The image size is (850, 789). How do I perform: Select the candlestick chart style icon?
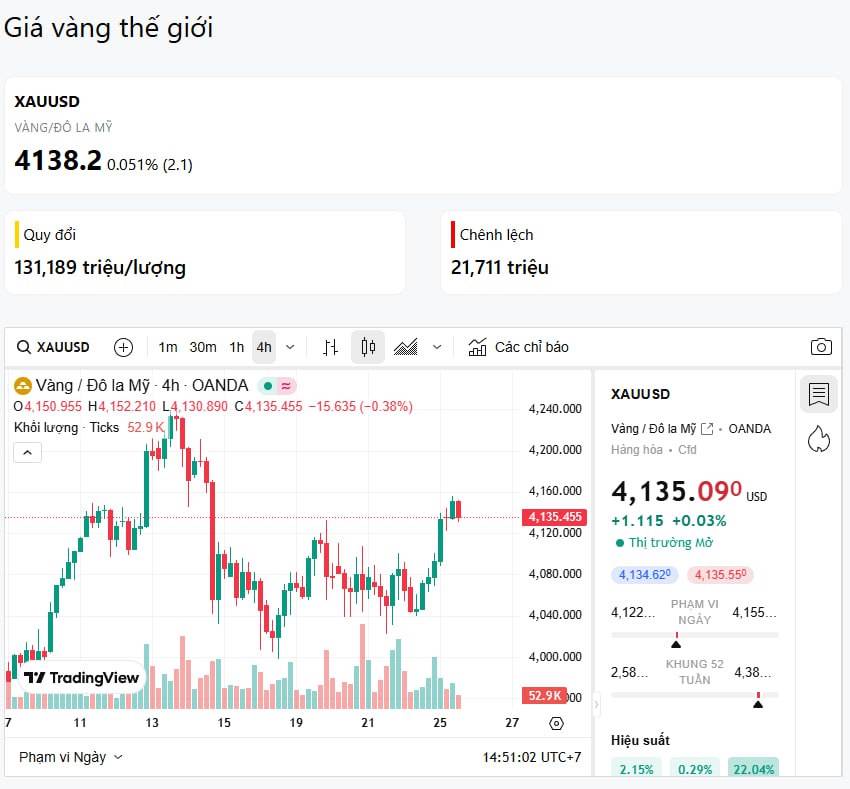tap(368, 347)
